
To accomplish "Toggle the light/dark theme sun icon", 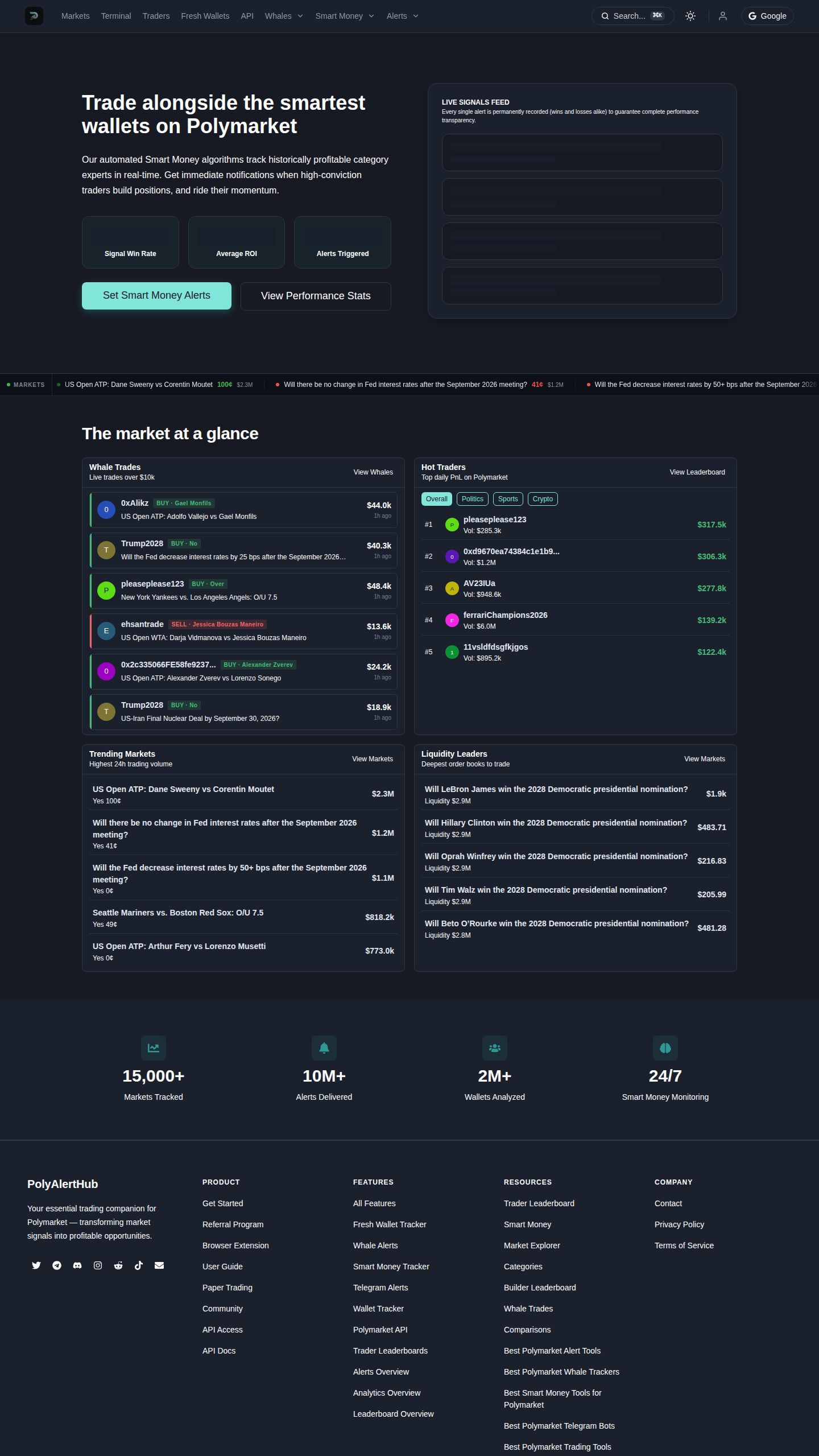I will pyautogui.click(x=690, y=16).
